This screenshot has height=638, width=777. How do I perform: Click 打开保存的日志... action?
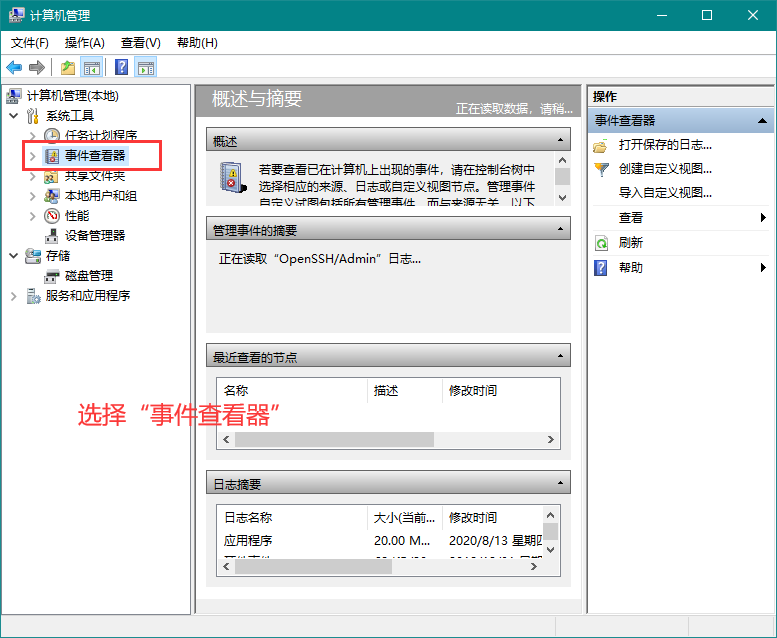point(665,145)
